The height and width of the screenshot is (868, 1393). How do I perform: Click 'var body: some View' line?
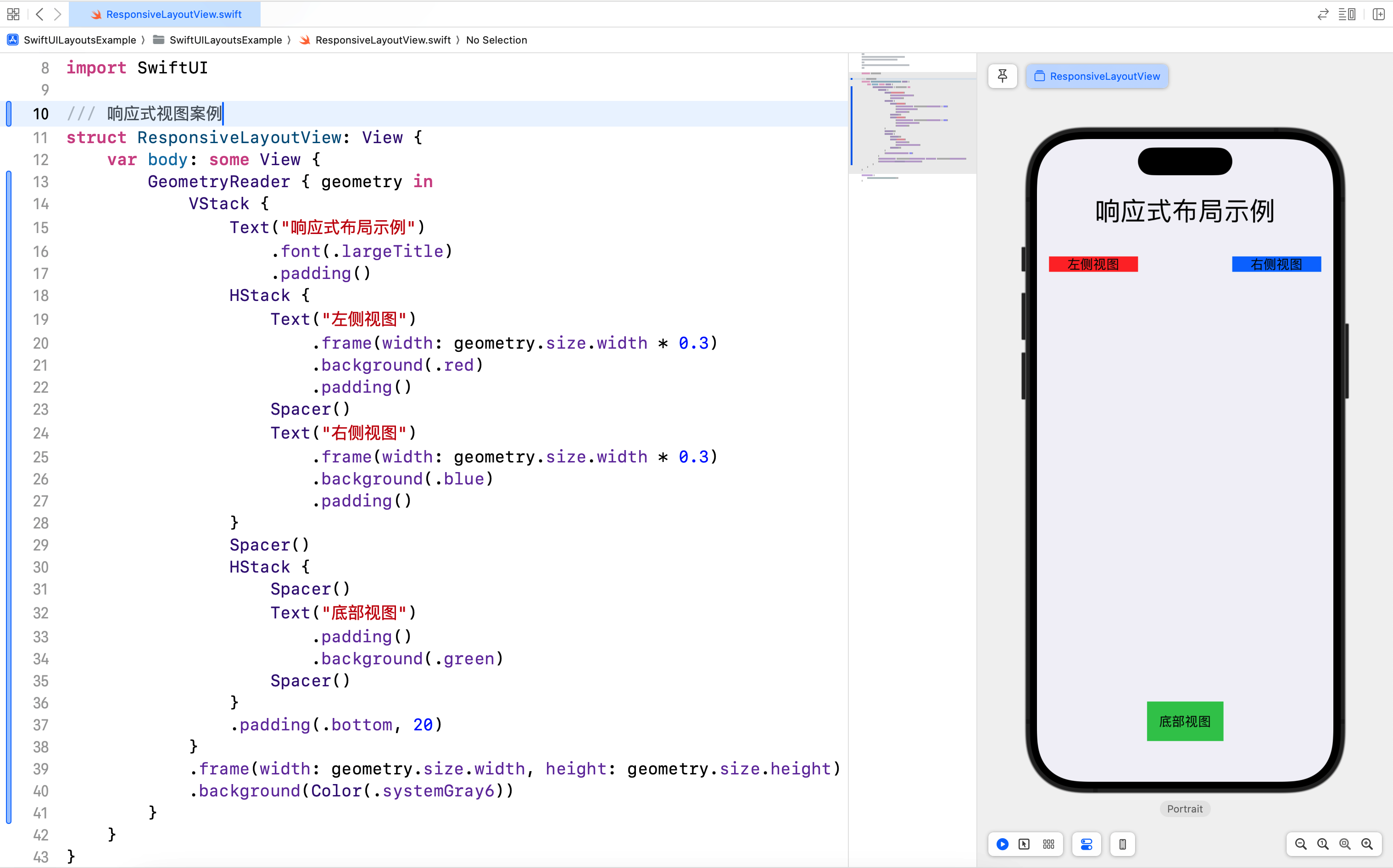pyautogui.click(x=213, y=159)
